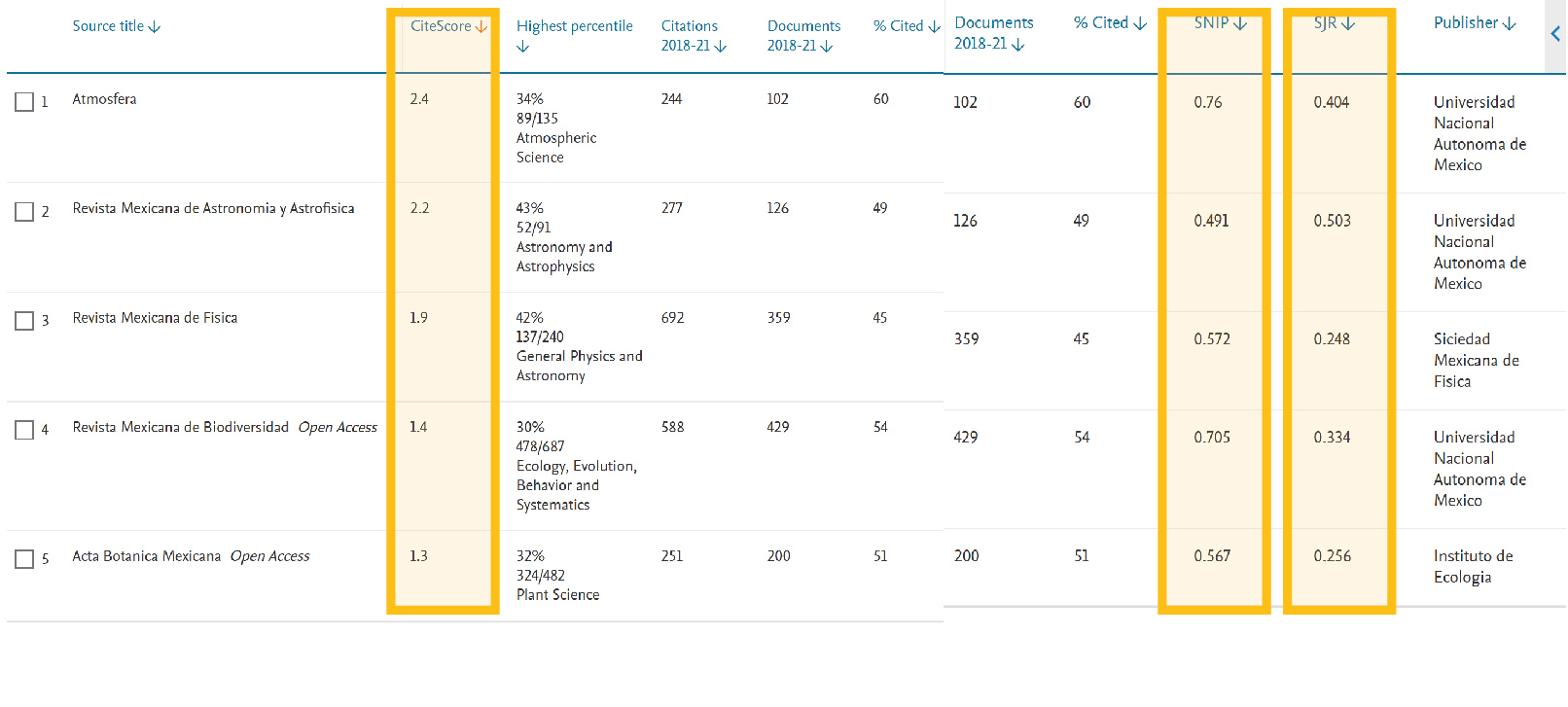
Task: Click Ecology, Evolution, Behavior and Systematics text
Action: pyautogui.click(x=577, y=485)
